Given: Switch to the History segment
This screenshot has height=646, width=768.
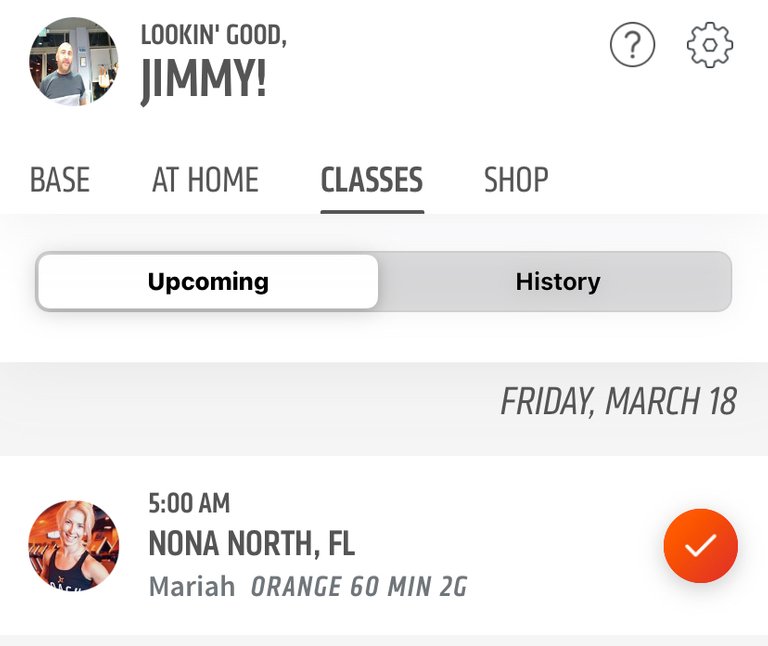Looking at the screenshot, I should tap(558, 282).
